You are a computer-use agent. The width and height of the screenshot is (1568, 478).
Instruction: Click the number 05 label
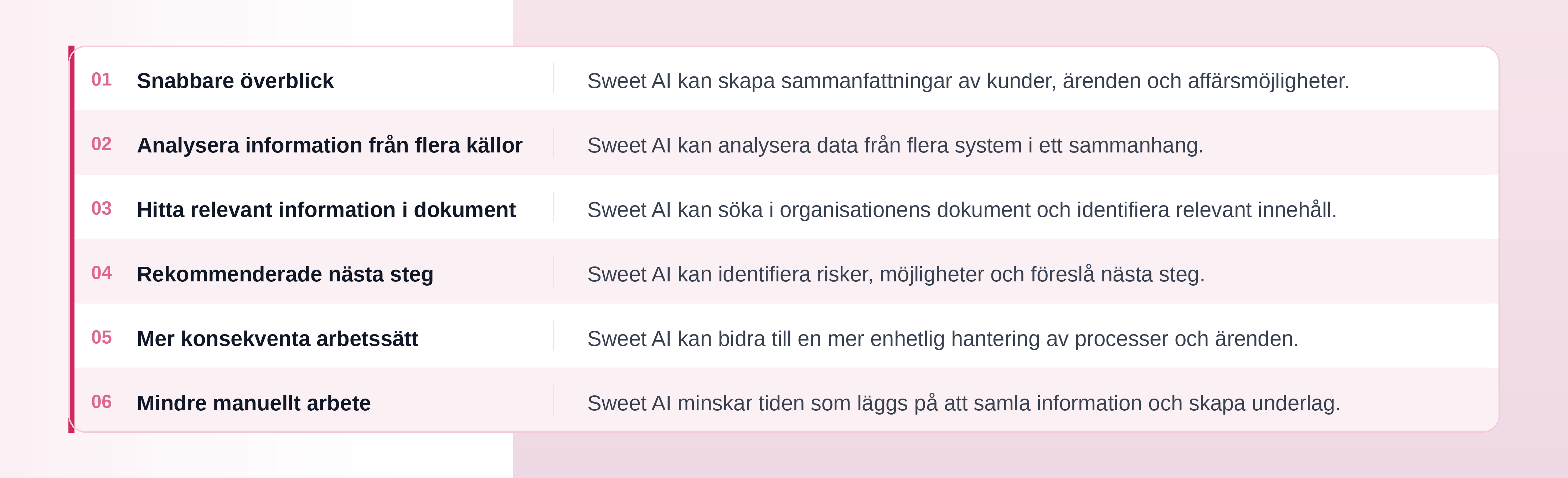[101, 338]
